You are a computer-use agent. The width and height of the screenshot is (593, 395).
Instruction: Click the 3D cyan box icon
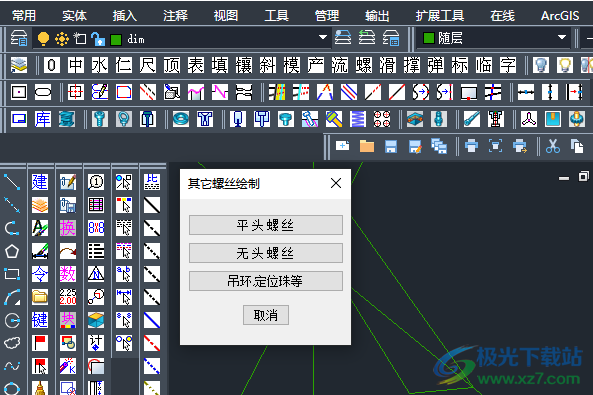[x=96, y=320]
